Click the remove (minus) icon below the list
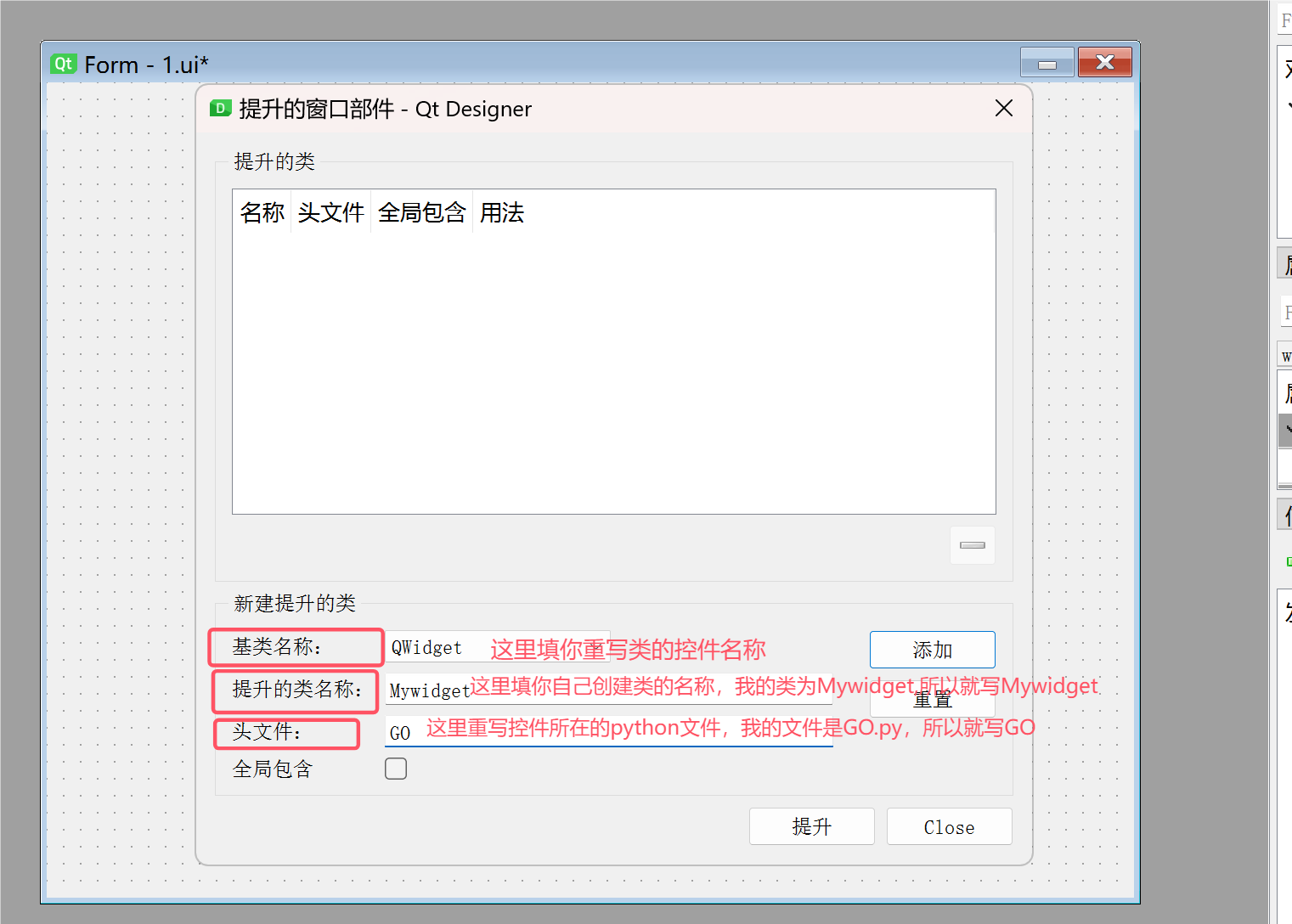The width and height of the screenshot is (1292, 924). tap(972, 545)
